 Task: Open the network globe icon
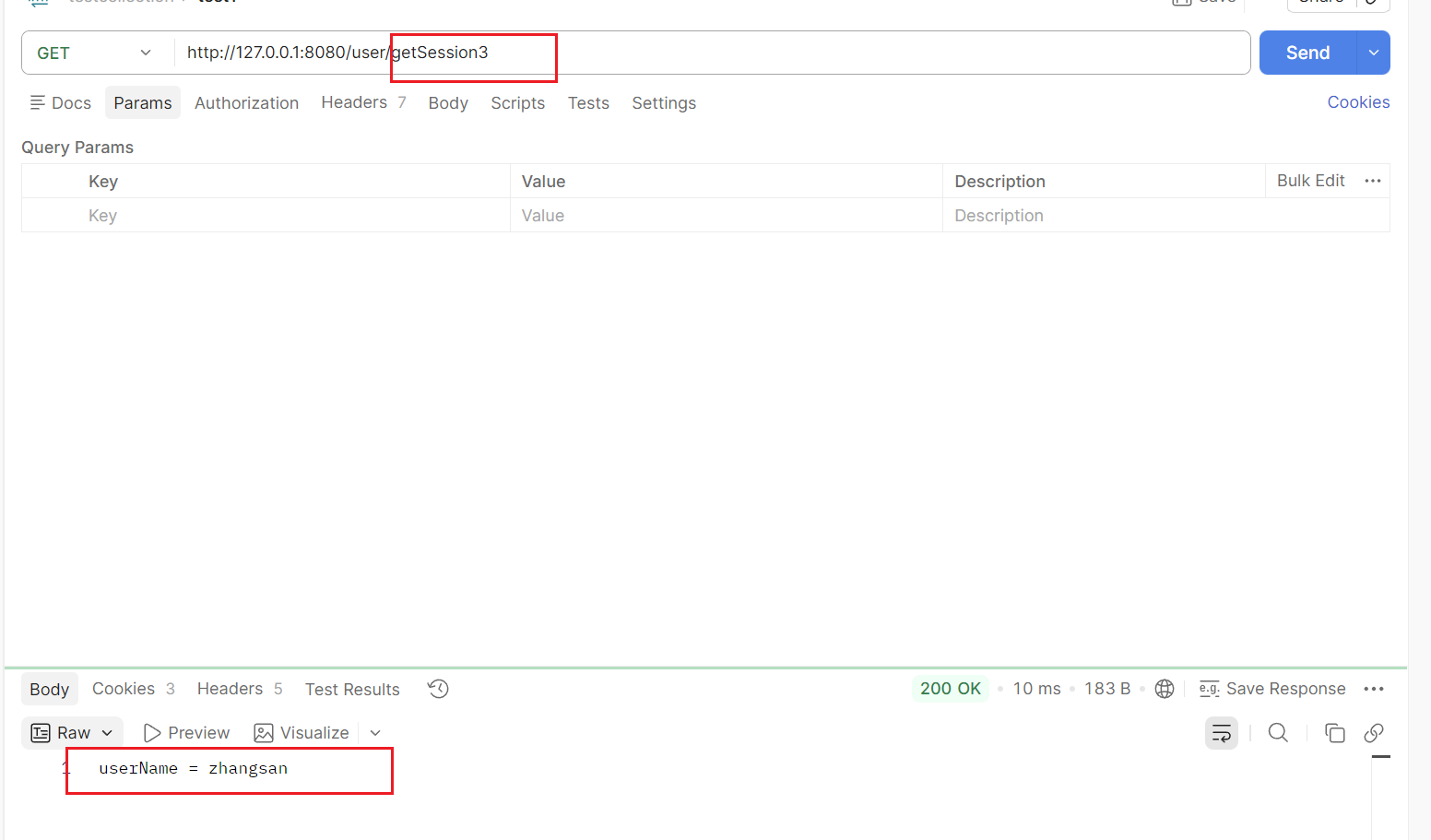tap(1165, 689)
